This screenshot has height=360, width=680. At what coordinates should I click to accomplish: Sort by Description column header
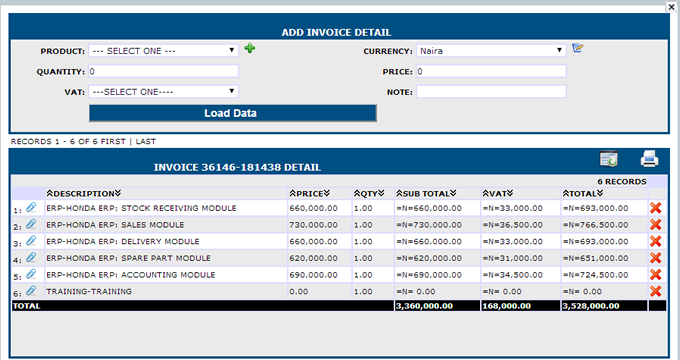[84, 193]
